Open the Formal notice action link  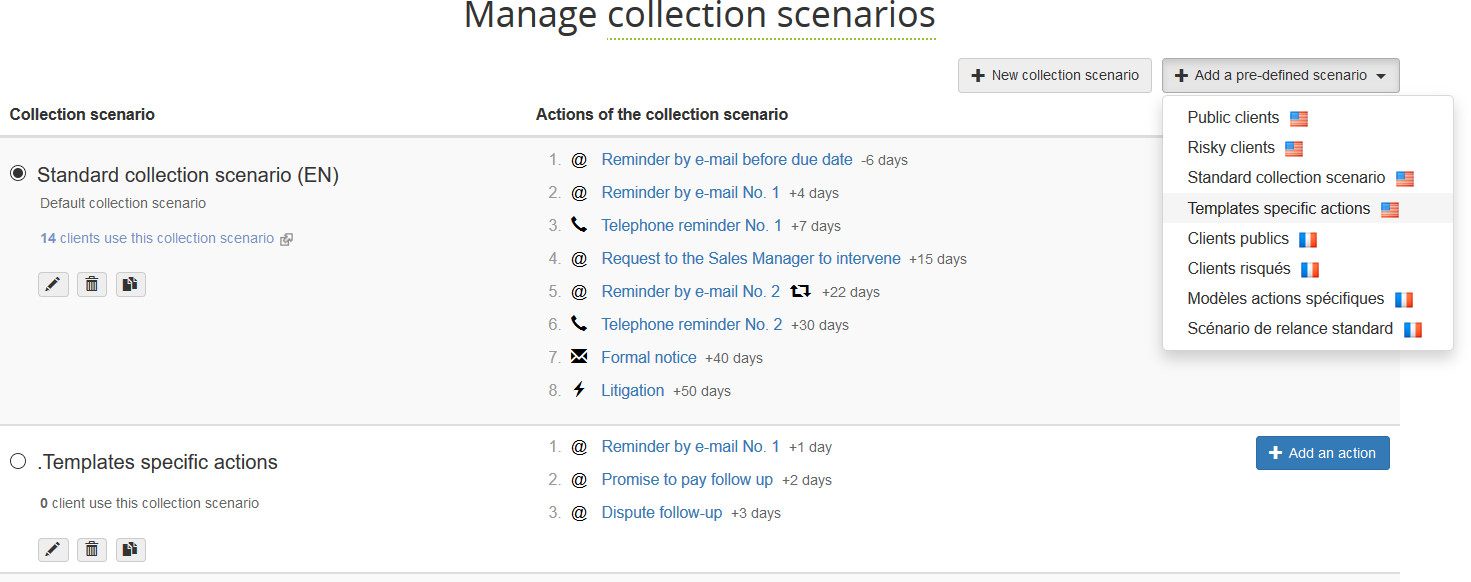pos(648,358)
